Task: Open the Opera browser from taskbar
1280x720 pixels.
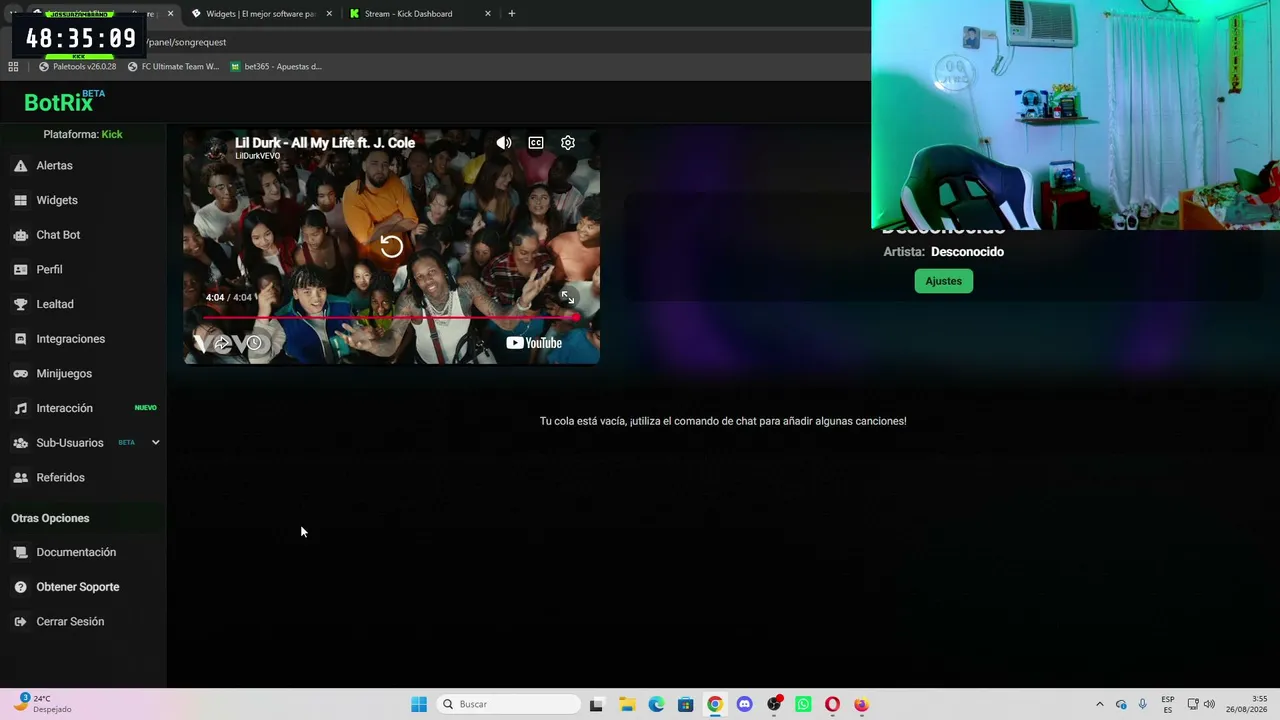Action: 832,704
